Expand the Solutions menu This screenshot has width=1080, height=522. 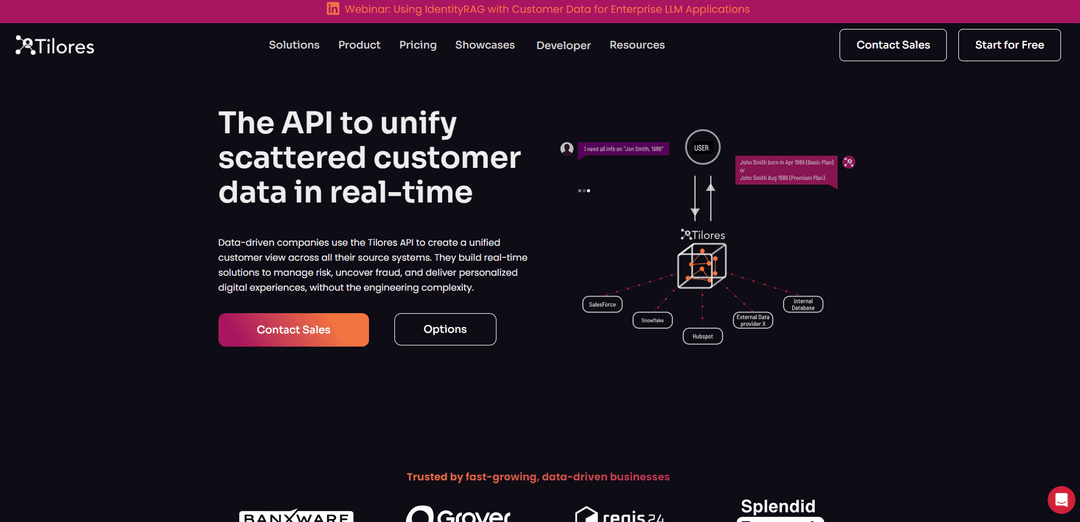[294, 45]
